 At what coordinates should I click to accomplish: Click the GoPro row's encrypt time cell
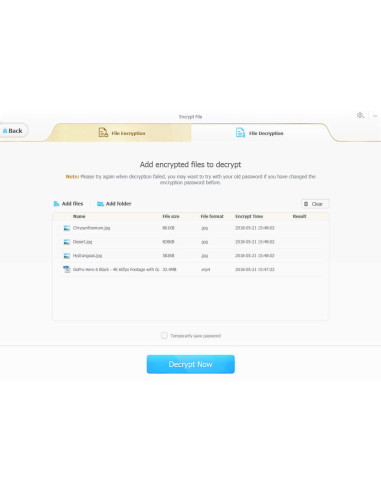pyautogui.click(x=255, y=269)
